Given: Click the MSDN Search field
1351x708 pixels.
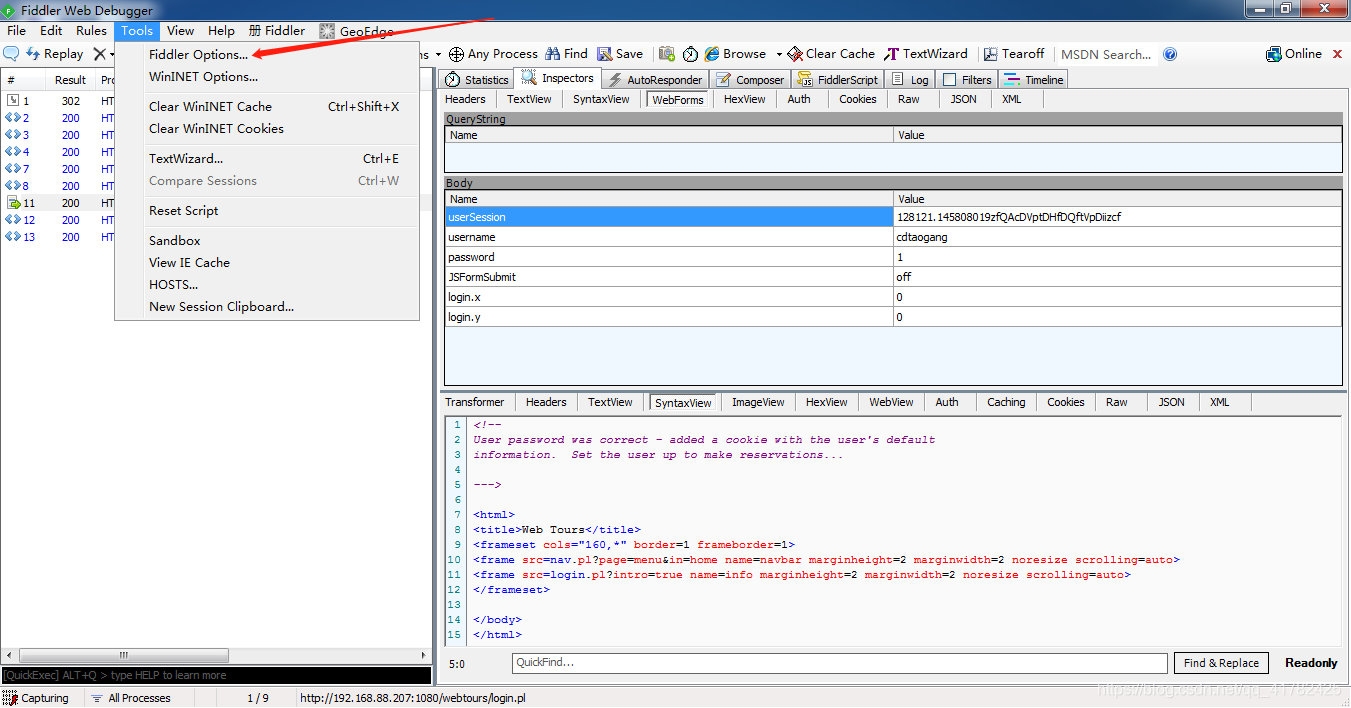Looking at the screenshot, I should (1106, 54).
